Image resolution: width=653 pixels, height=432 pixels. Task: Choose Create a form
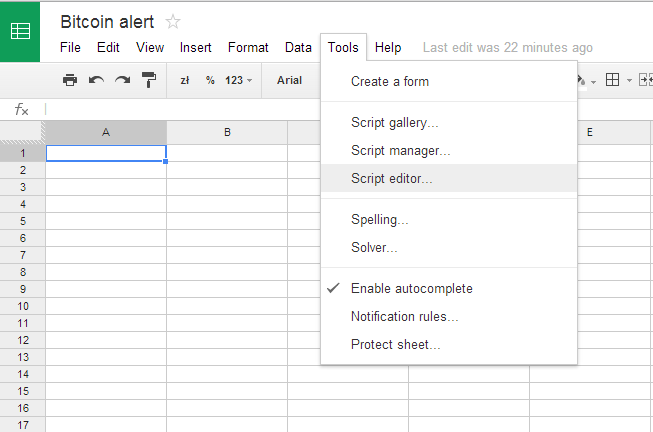(449, 81)
